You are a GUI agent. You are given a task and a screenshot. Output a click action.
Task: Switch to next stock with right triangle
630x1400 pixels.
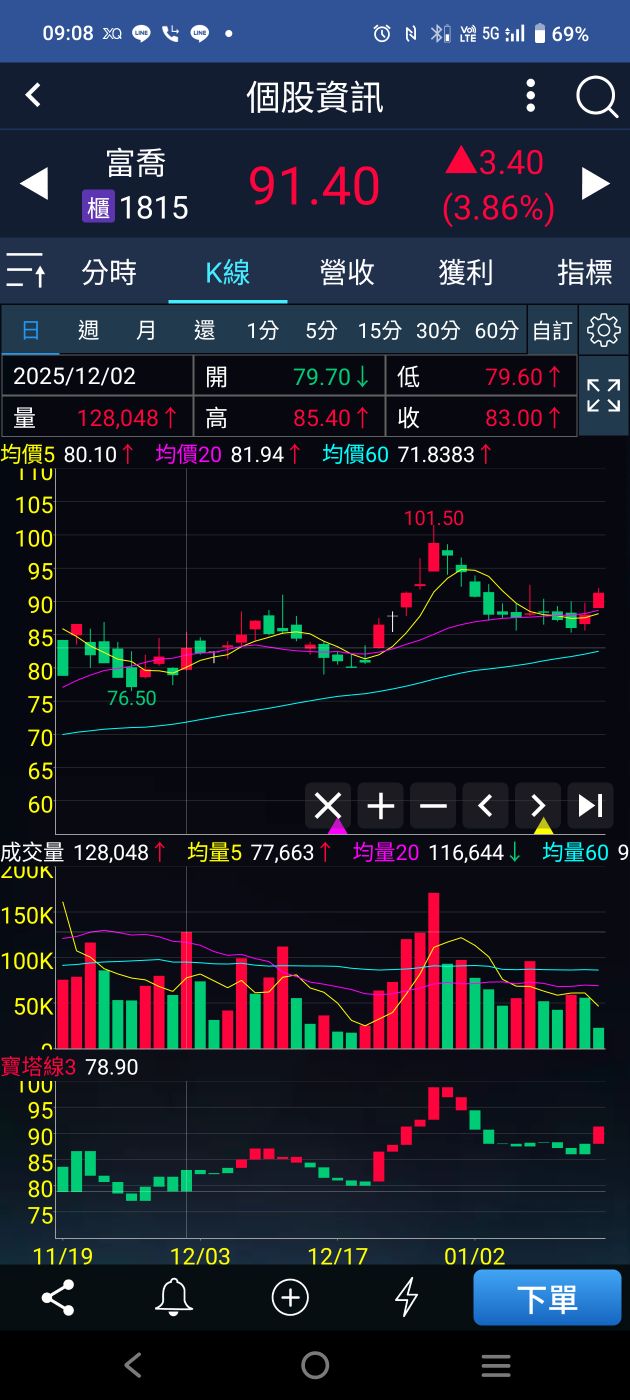click(x=596, y=183)
